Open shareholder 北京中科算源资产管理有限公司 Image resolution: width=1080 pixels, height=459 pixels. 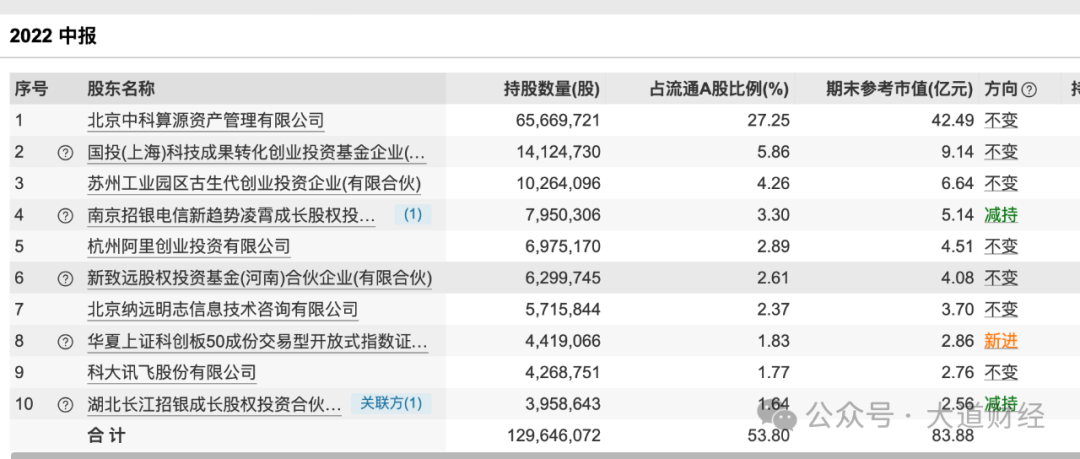tap(206, 121)
